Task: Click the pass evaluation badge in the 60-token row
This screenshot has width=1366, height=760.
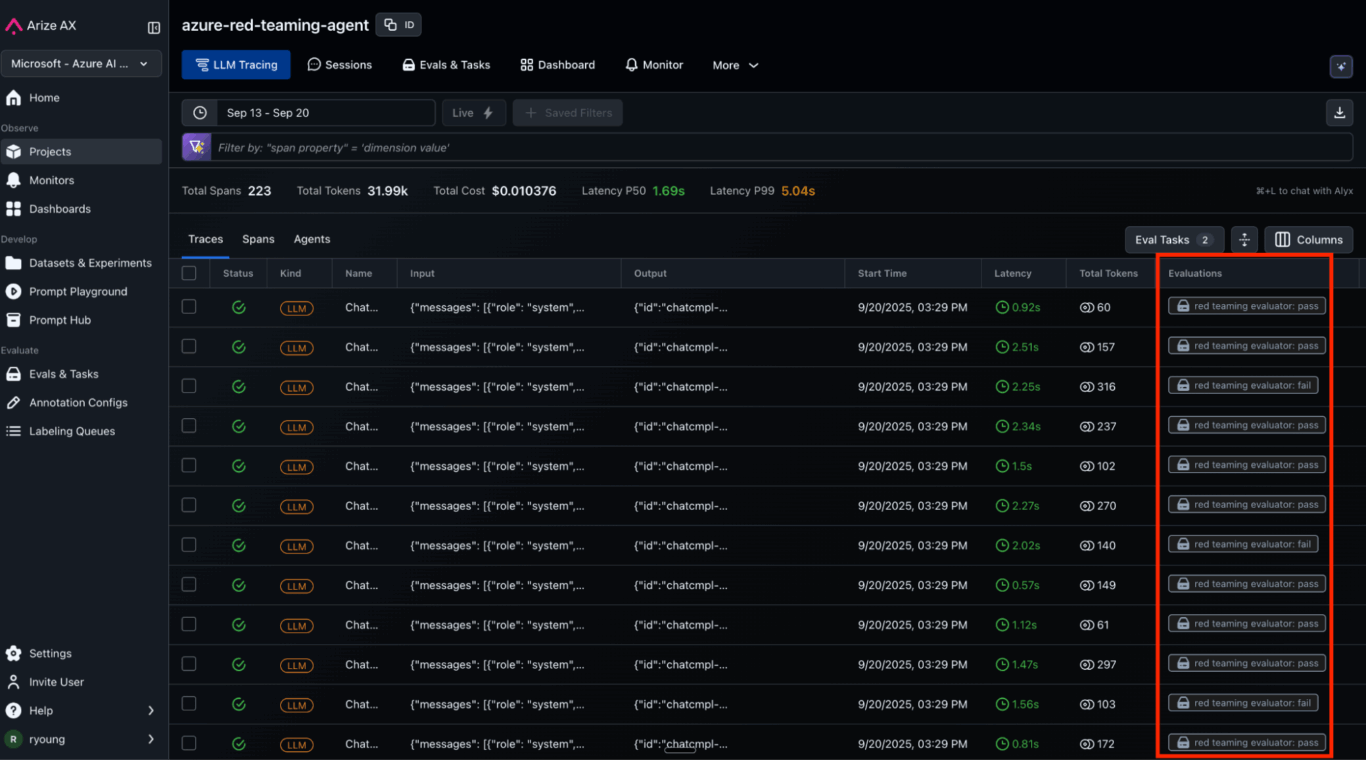Action: (1247, 306)
